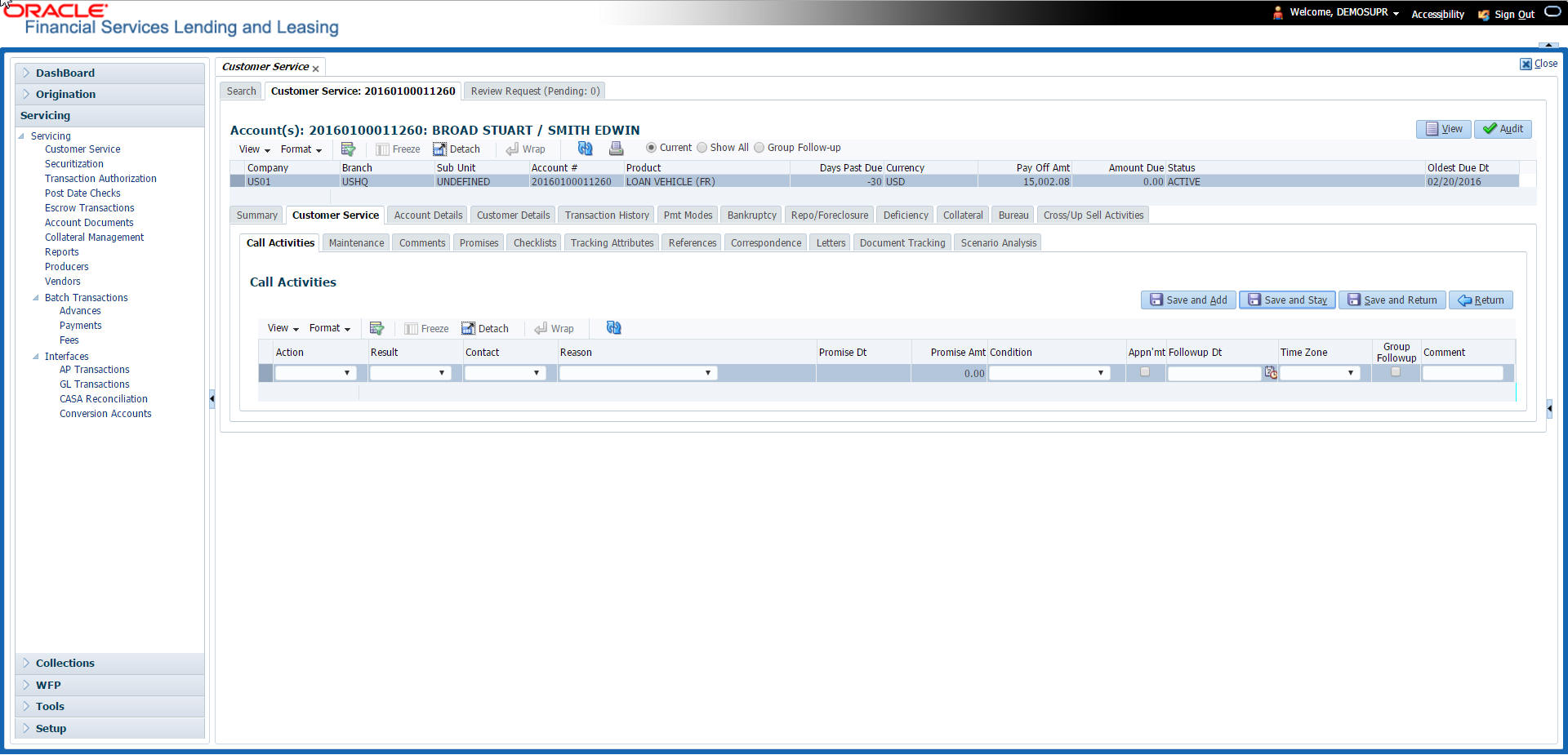Open the Comments sub-tab
This screenshot has width=1568, height=755.
[x=422, y=243]
